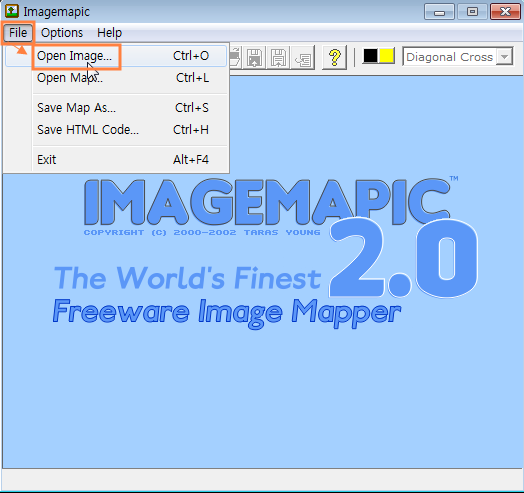
Task: Click the export code toolbar icon
Action: tap(303, 57)
